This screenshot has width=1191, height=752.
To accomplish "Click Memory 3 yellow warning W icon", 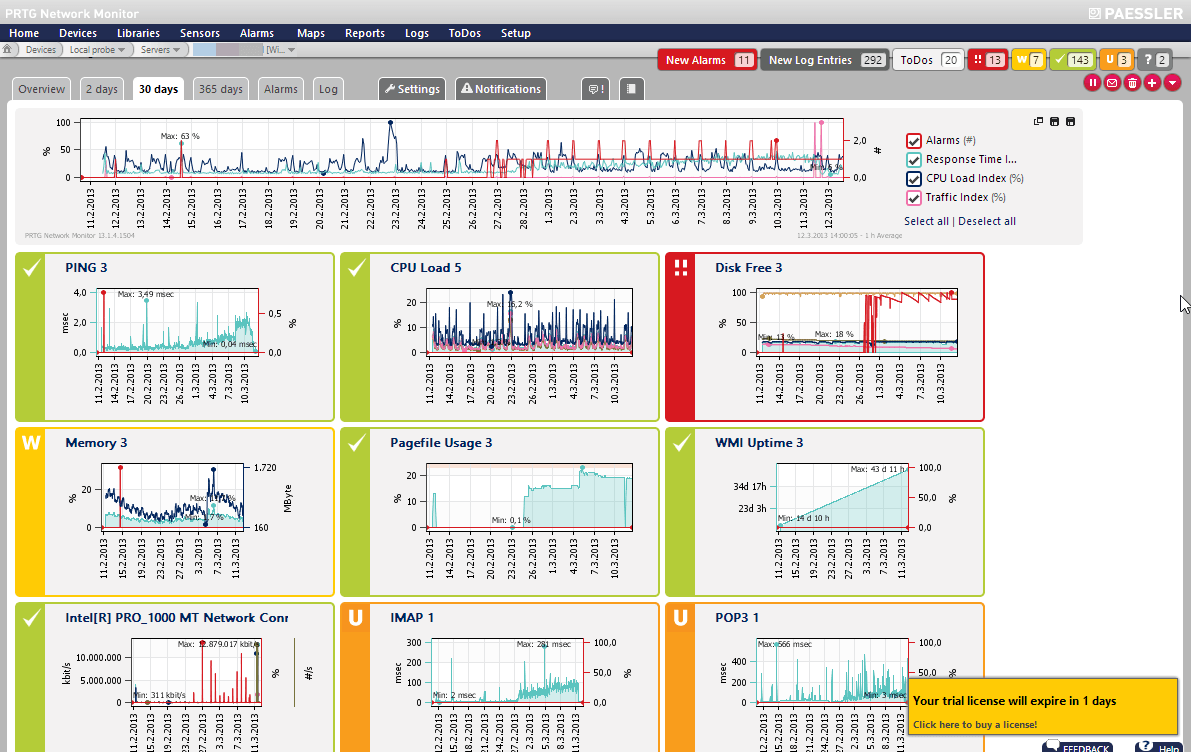I will [x=31, y=443].
